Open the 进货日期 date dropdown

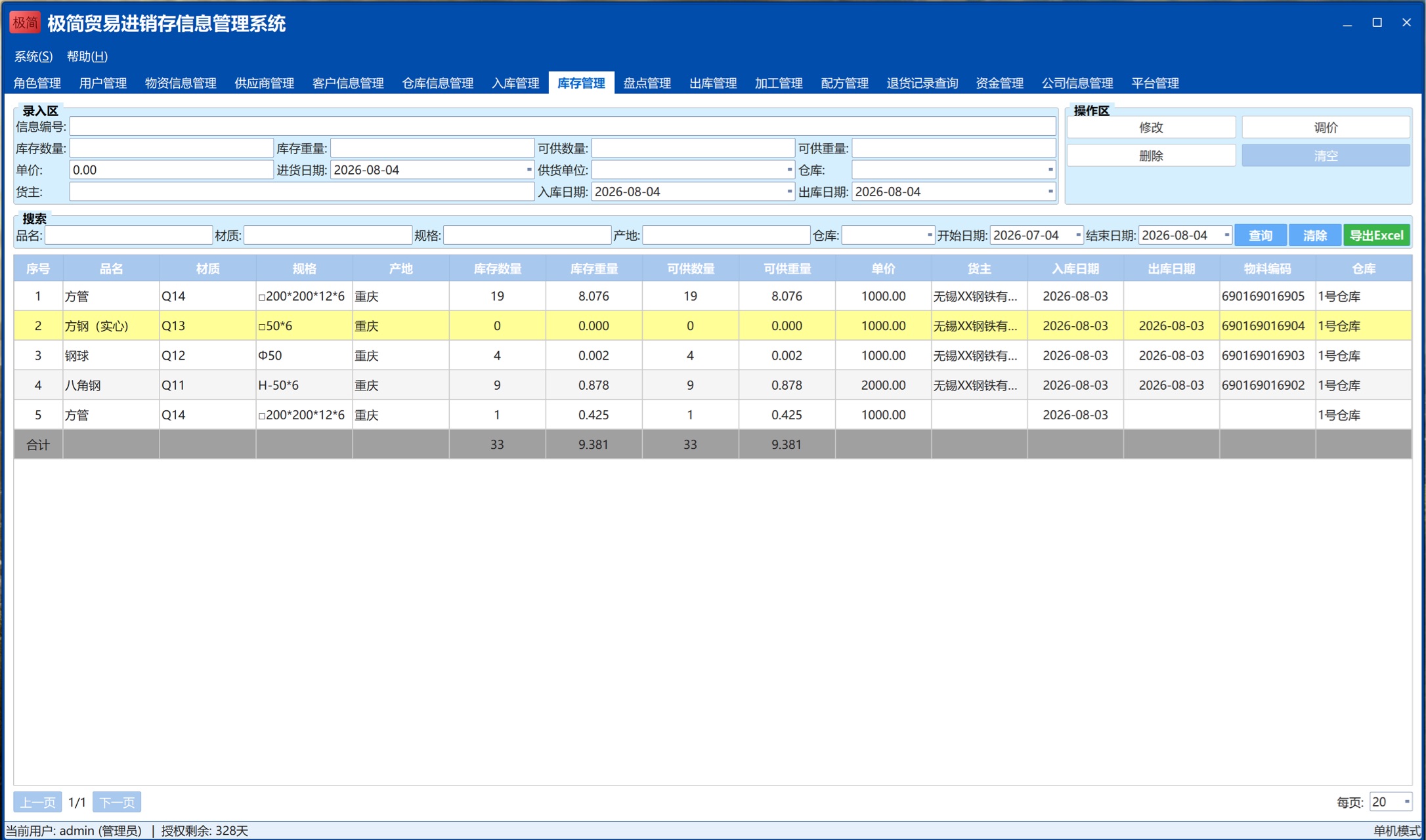pos(529,170)
